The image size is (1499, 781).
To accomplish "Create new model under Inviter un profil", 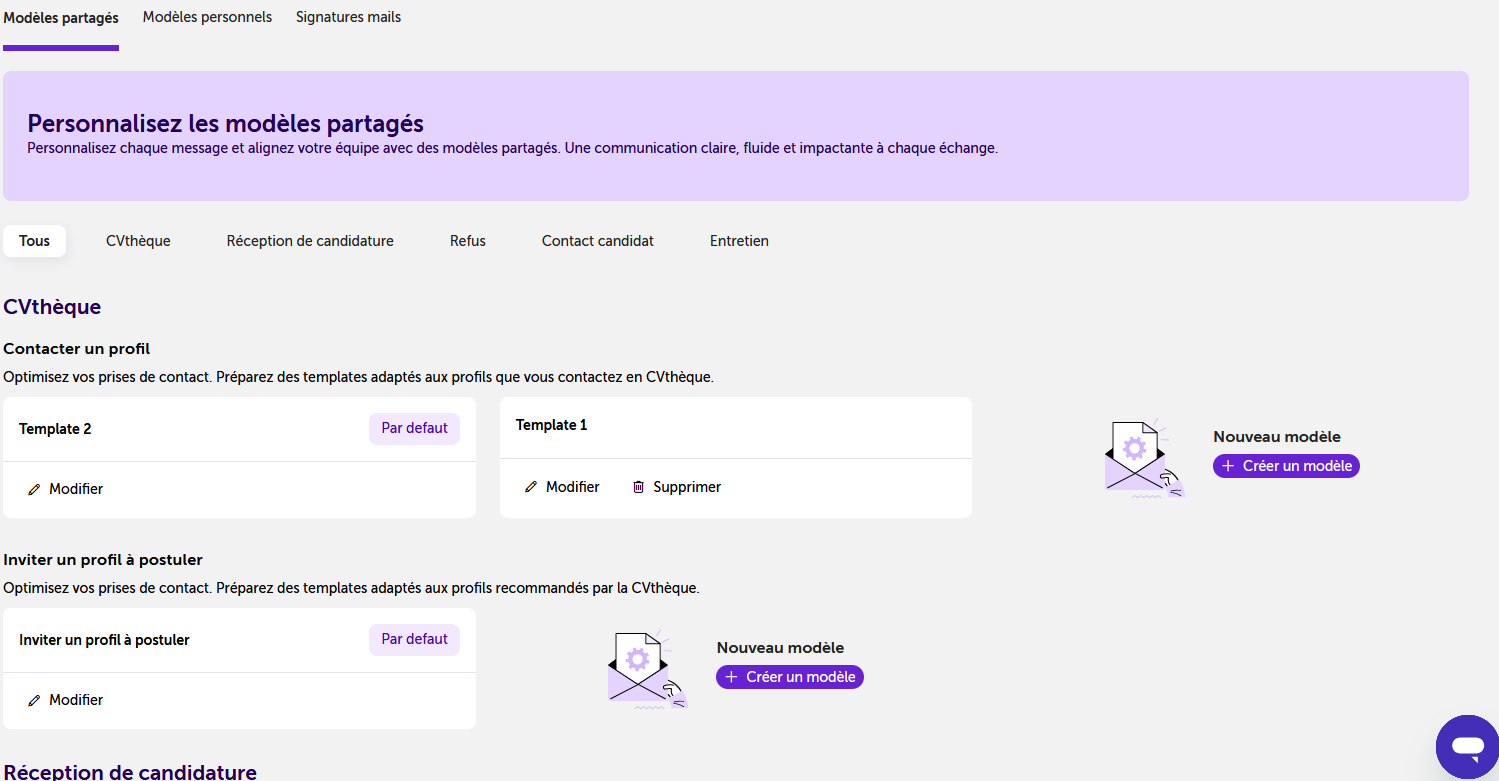I will pos(790,677).
